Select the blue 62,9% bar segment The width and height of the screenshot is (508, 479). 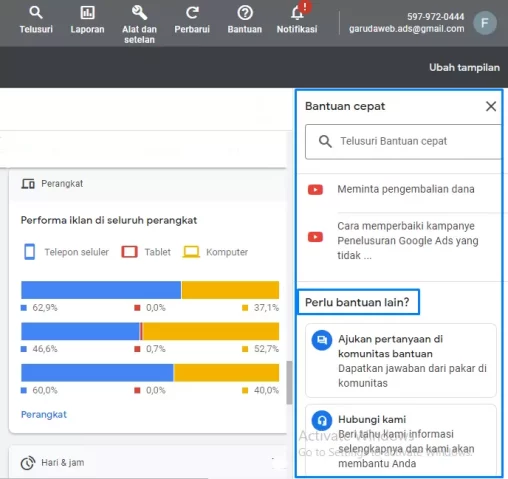point(101,290)
